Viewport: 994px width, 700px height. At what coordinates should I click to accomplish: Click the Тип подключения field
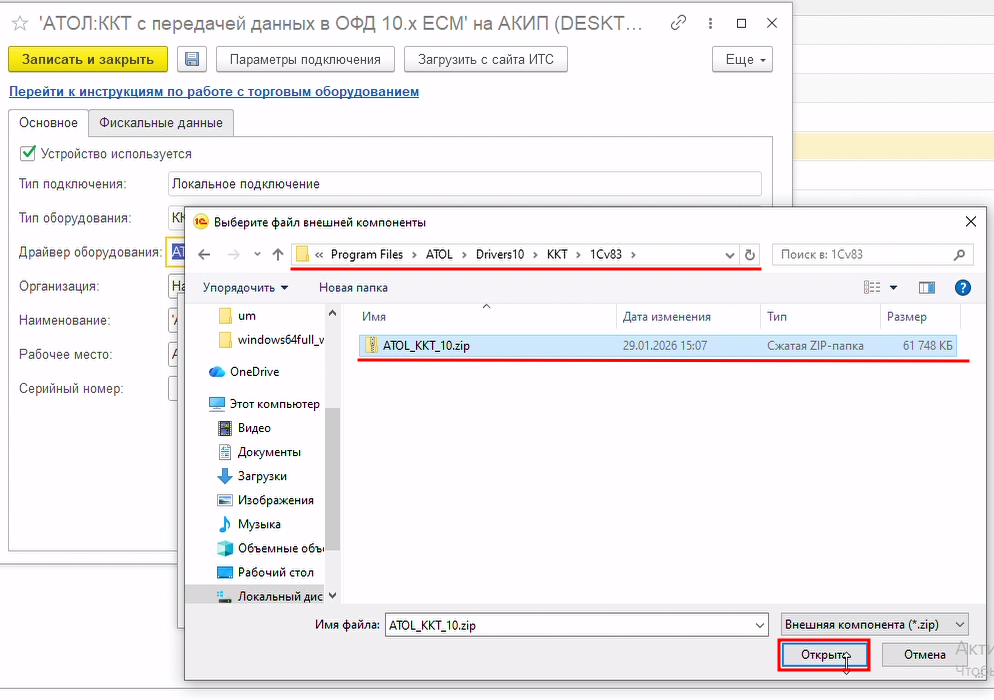tap(465, 184)
